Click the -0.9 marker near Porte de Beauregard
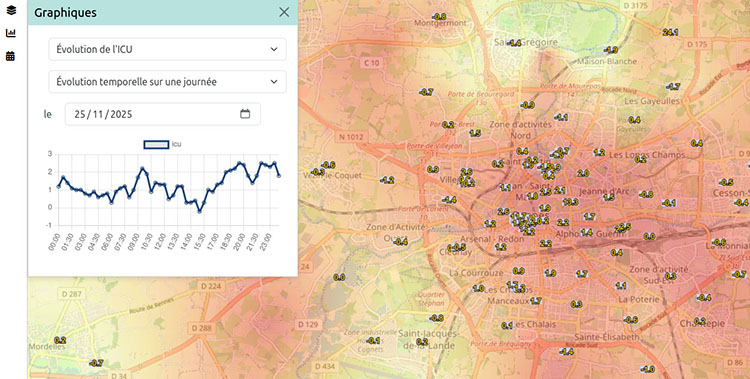This screenshot has width=750, height=379. 528,105
